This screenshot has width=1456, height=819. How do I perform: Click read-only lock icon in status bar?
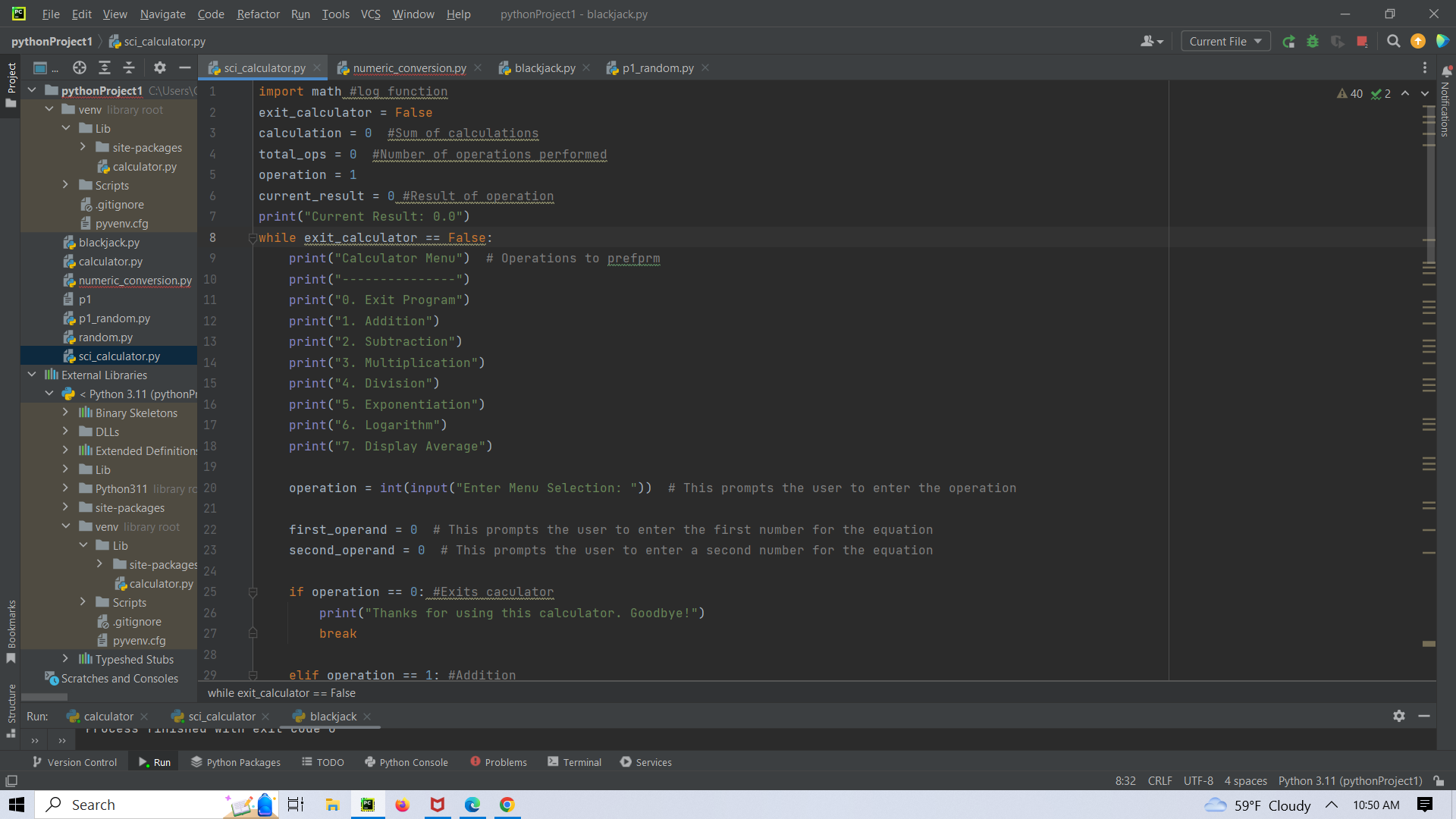point(1439,781)
